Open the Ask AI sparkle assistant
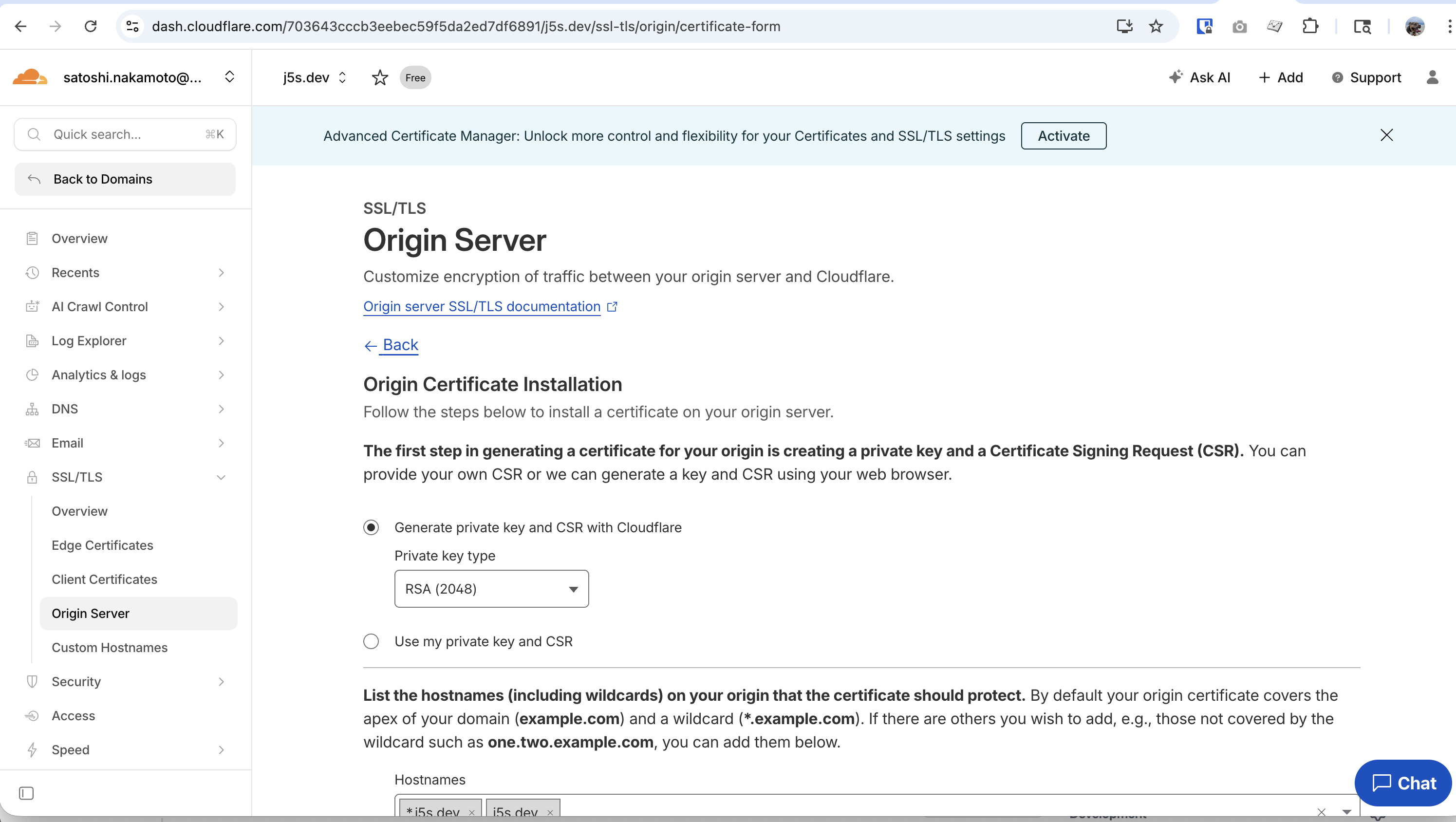Image resolution: width=1456 pixels, height=822 pixels. point(1199,77)
